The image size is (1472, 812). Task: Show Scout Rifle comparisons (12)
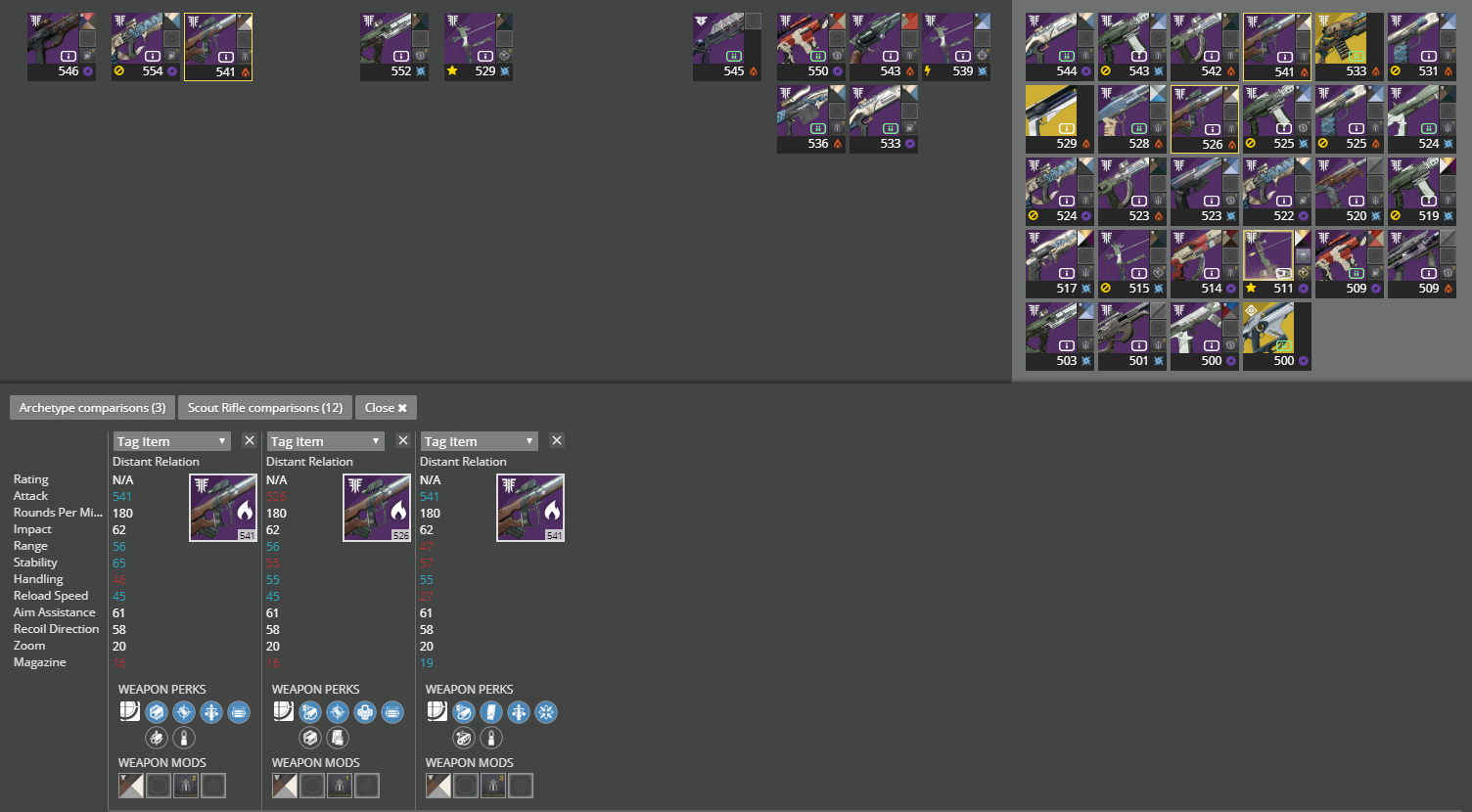(x=265, y=408)
